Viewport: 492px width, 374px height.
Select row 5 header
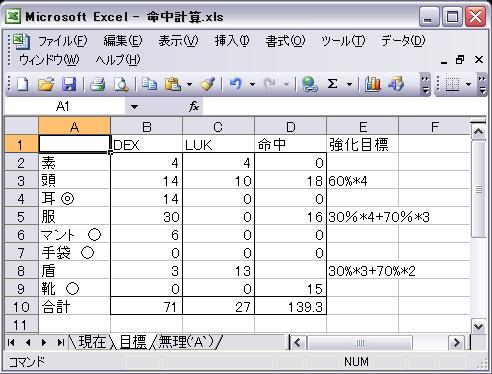(x=21, y=217)
